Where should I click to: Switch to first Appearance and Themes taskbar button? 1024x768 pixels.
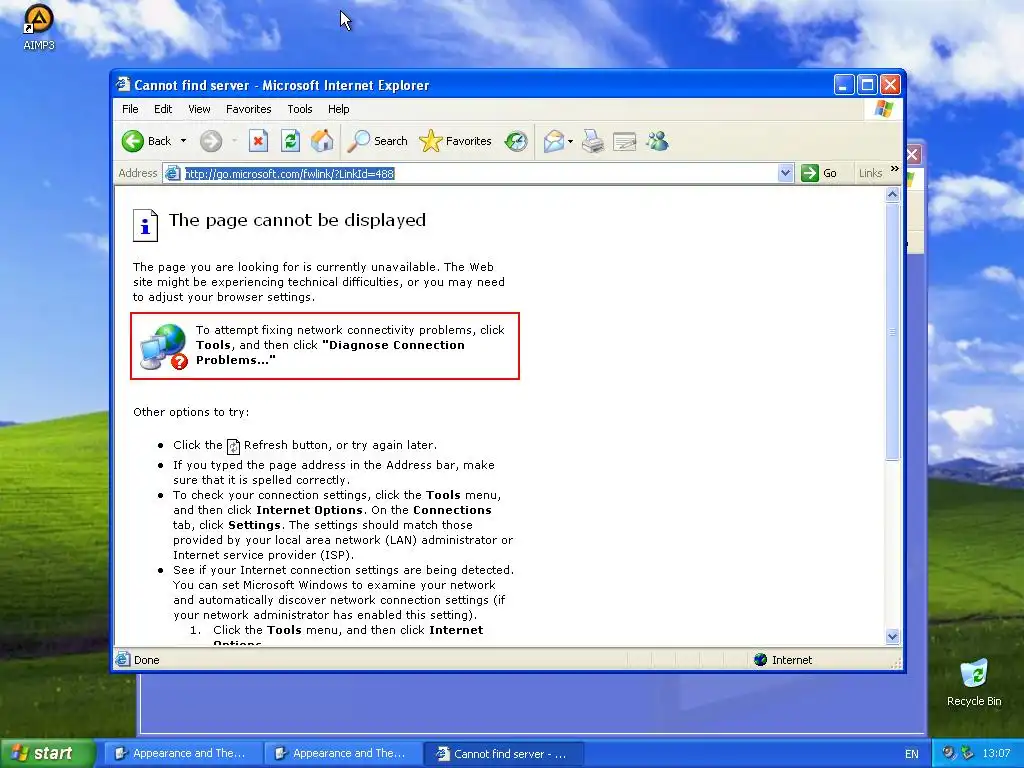point(182,754)
